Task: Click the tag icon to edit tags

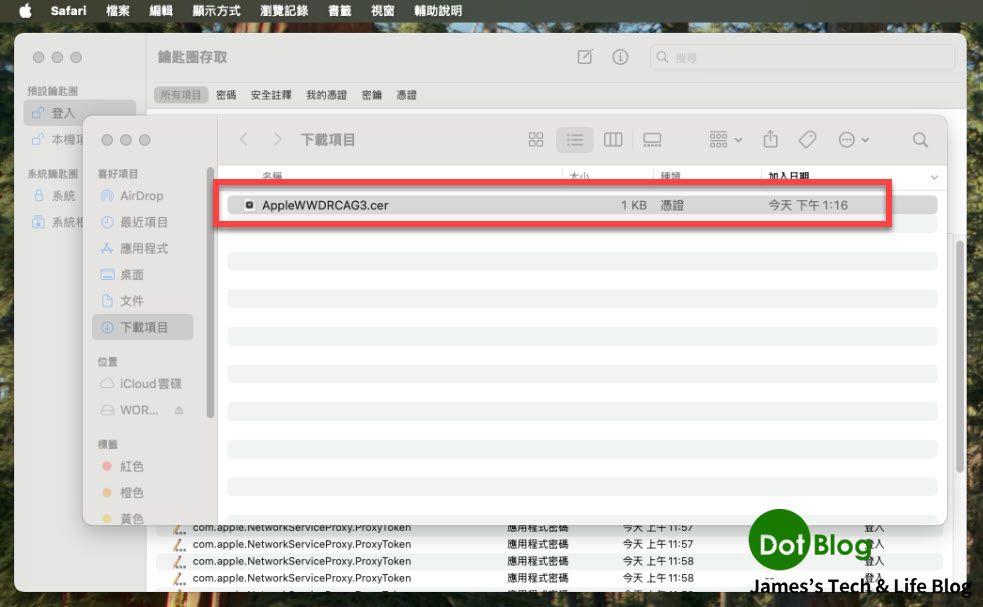Action: 807,140
